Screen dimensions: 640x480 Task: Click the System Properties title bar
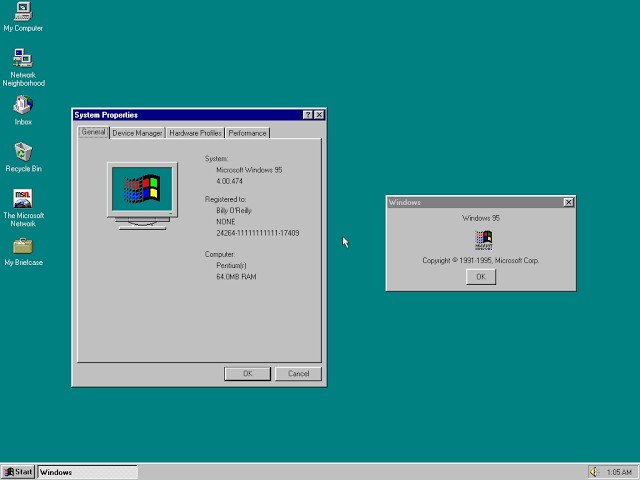tap(188, 115)
